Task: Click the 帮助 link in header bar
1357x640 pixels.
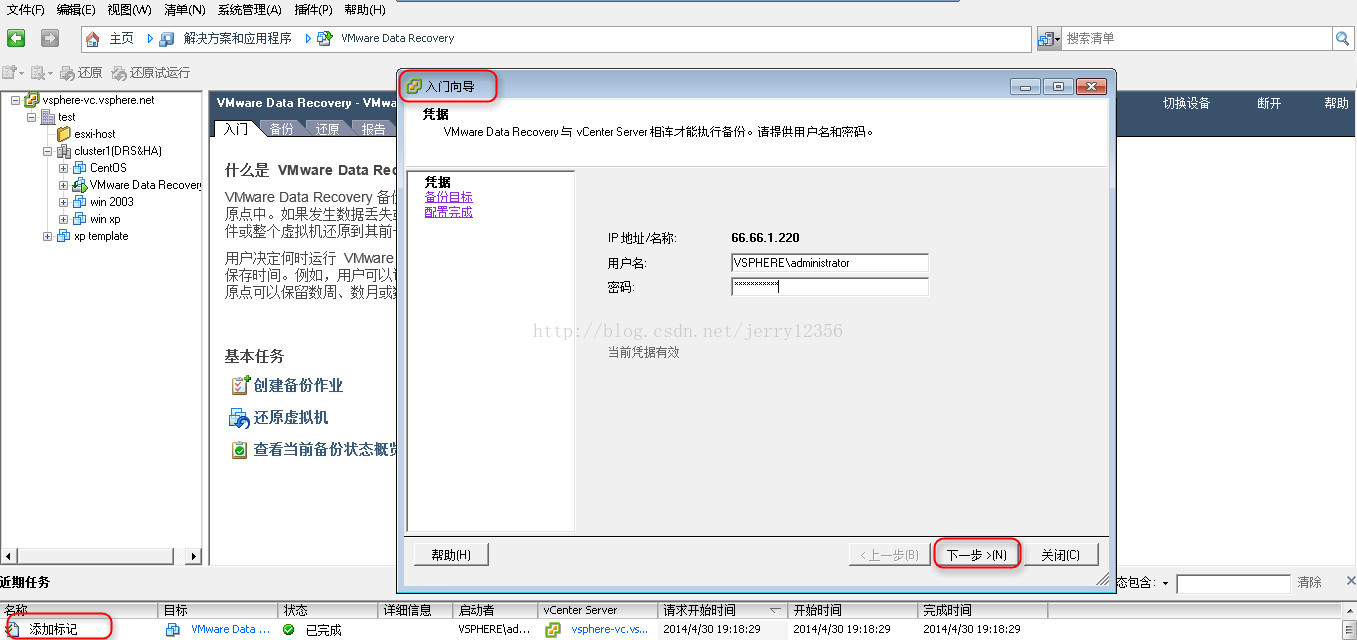Action: (1336, 103)
